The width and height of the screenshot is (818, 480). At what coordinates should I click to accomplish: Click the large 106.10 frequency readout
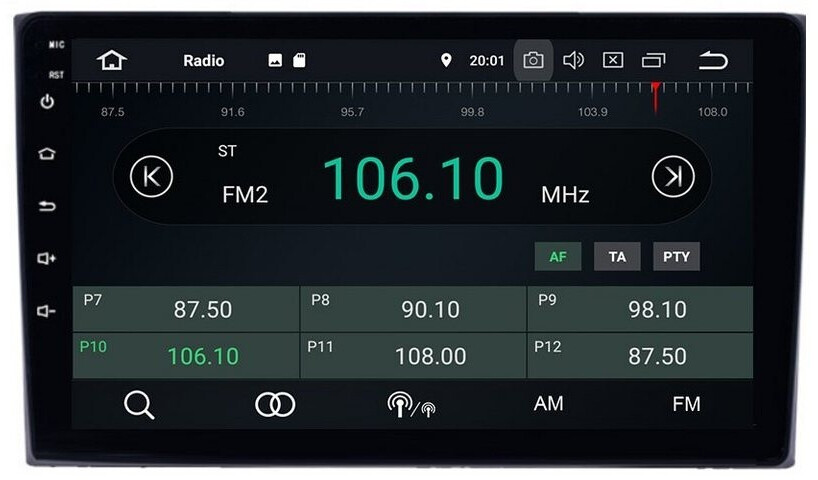click(413, 179)
